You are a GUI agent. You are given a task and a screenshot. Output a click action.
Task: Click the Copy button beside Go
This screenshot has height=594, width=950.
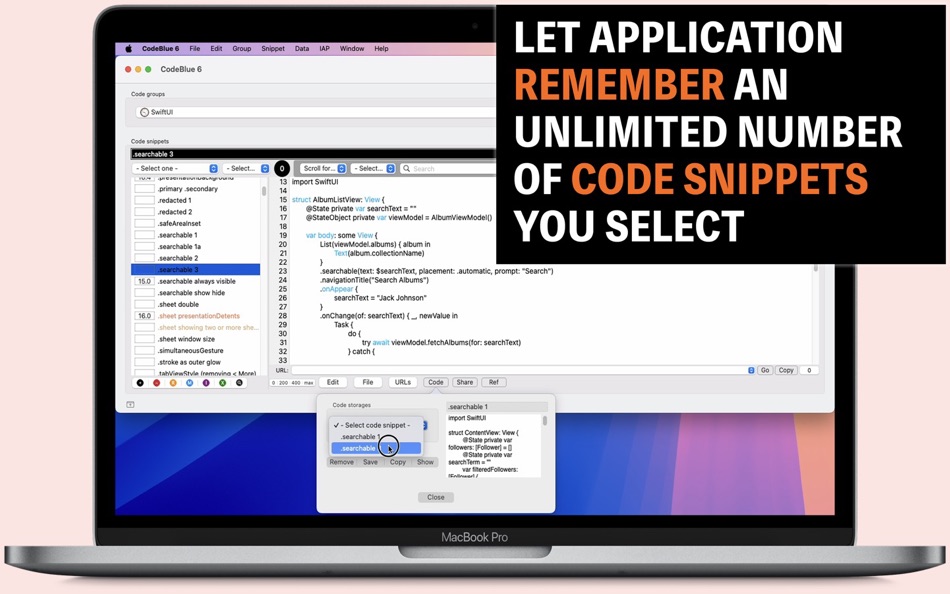(x=786, y=370)
